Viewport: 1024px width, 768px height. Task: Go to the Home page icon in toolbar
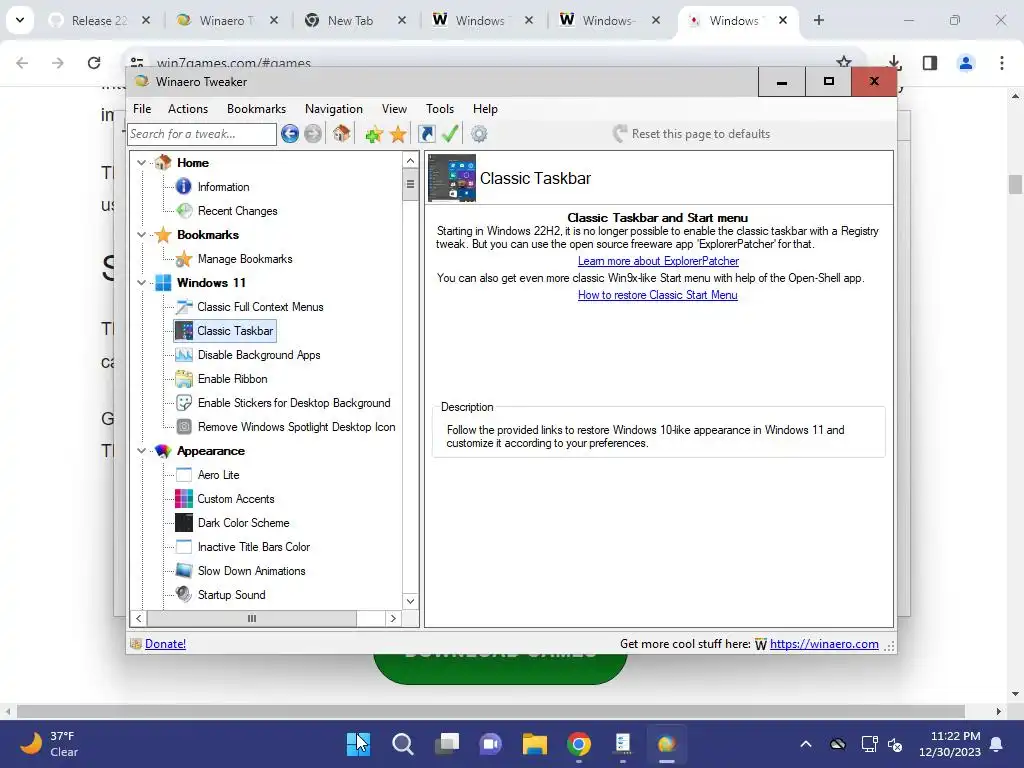[x=341, y=134]
